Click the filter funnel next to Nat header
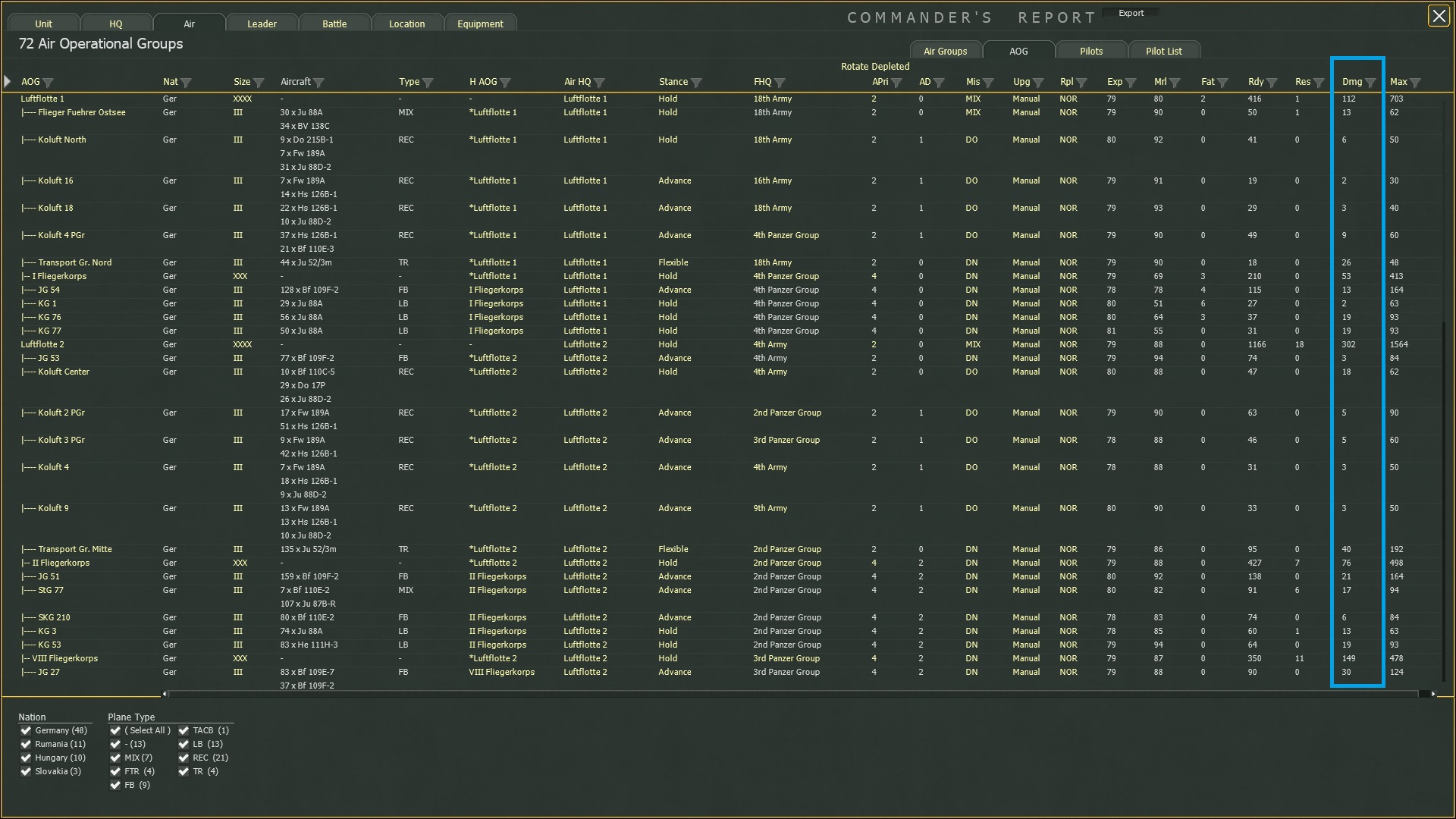Viewport: 1456px width, 819px height. 187,83
